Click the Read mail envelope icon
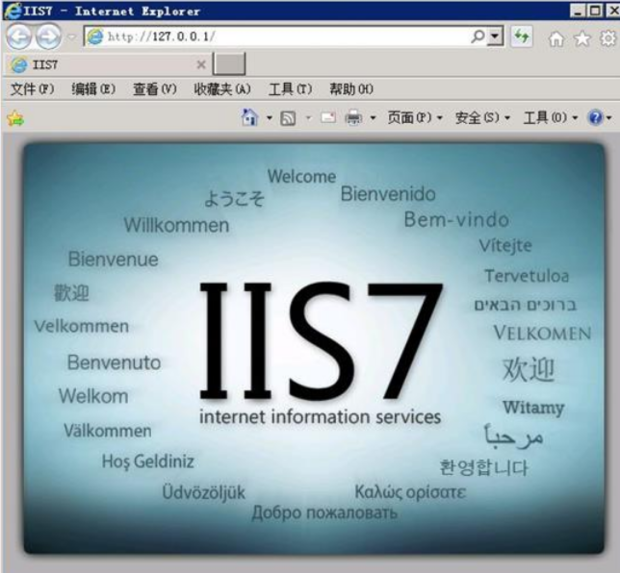Screen dimensions: 620x573 (x=328, y=118)
